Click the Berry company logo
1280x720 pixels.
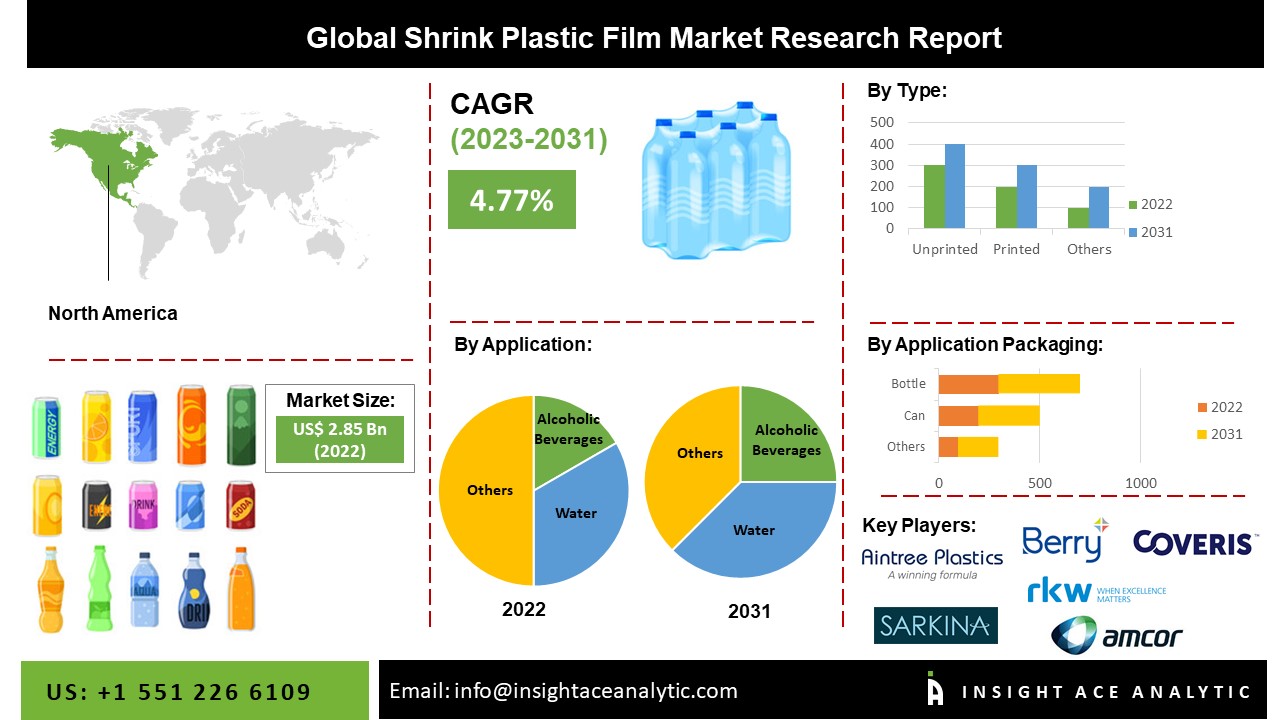1064,540
